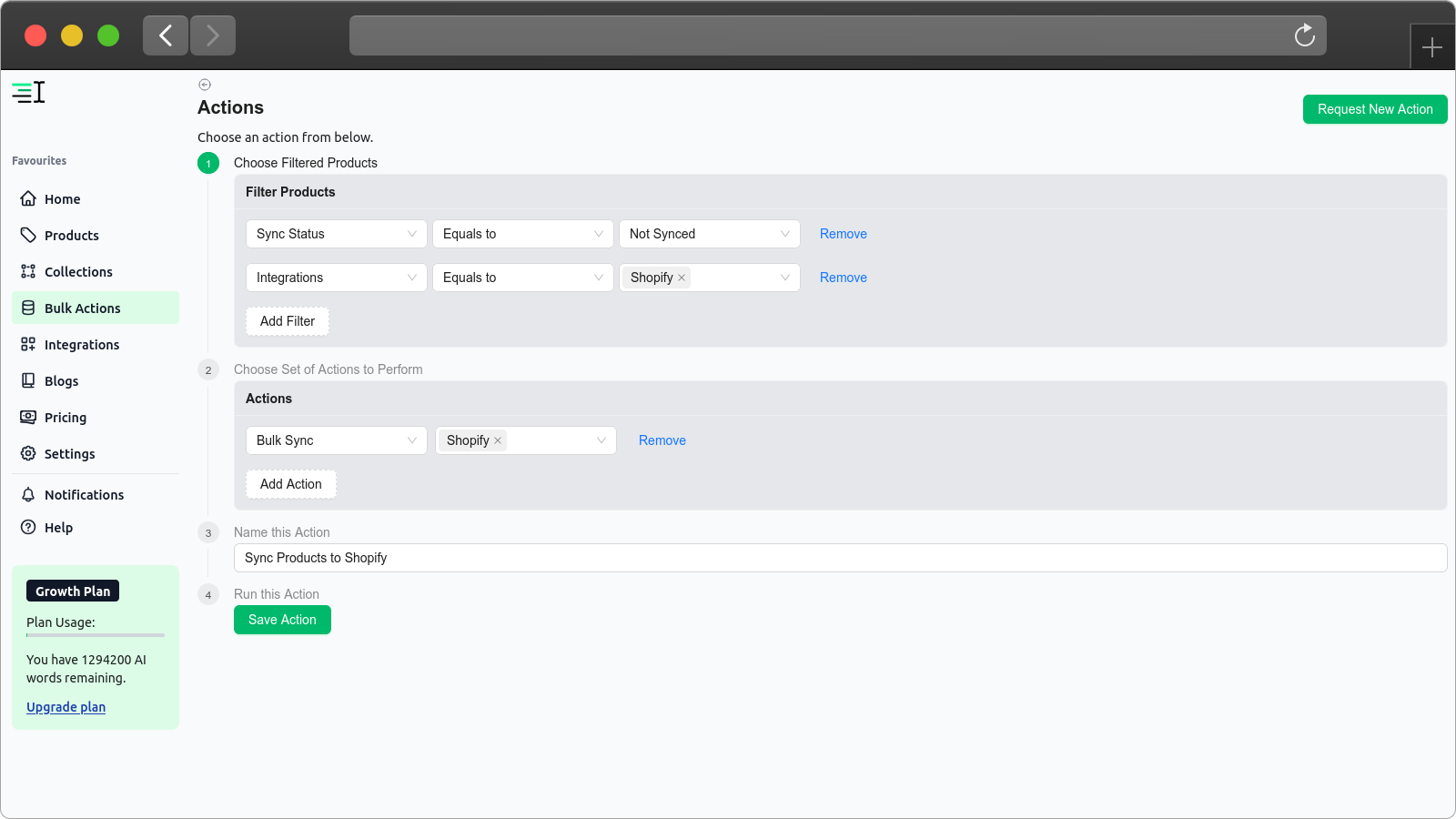Open the Not Synced value dropdown
This screenshot has height=819, width=1456.
pos(710,234)
